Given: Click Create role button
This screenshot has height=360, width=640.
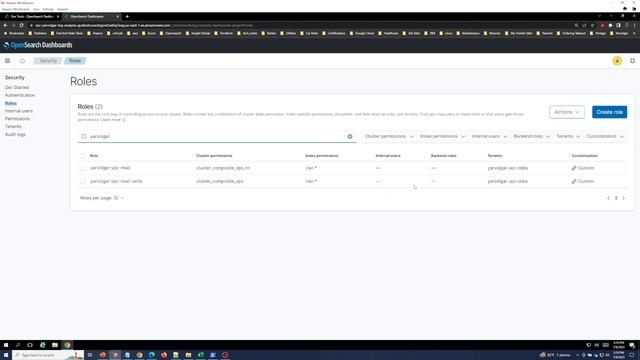Looking at the screenshot, I should (x=609, y=112).
